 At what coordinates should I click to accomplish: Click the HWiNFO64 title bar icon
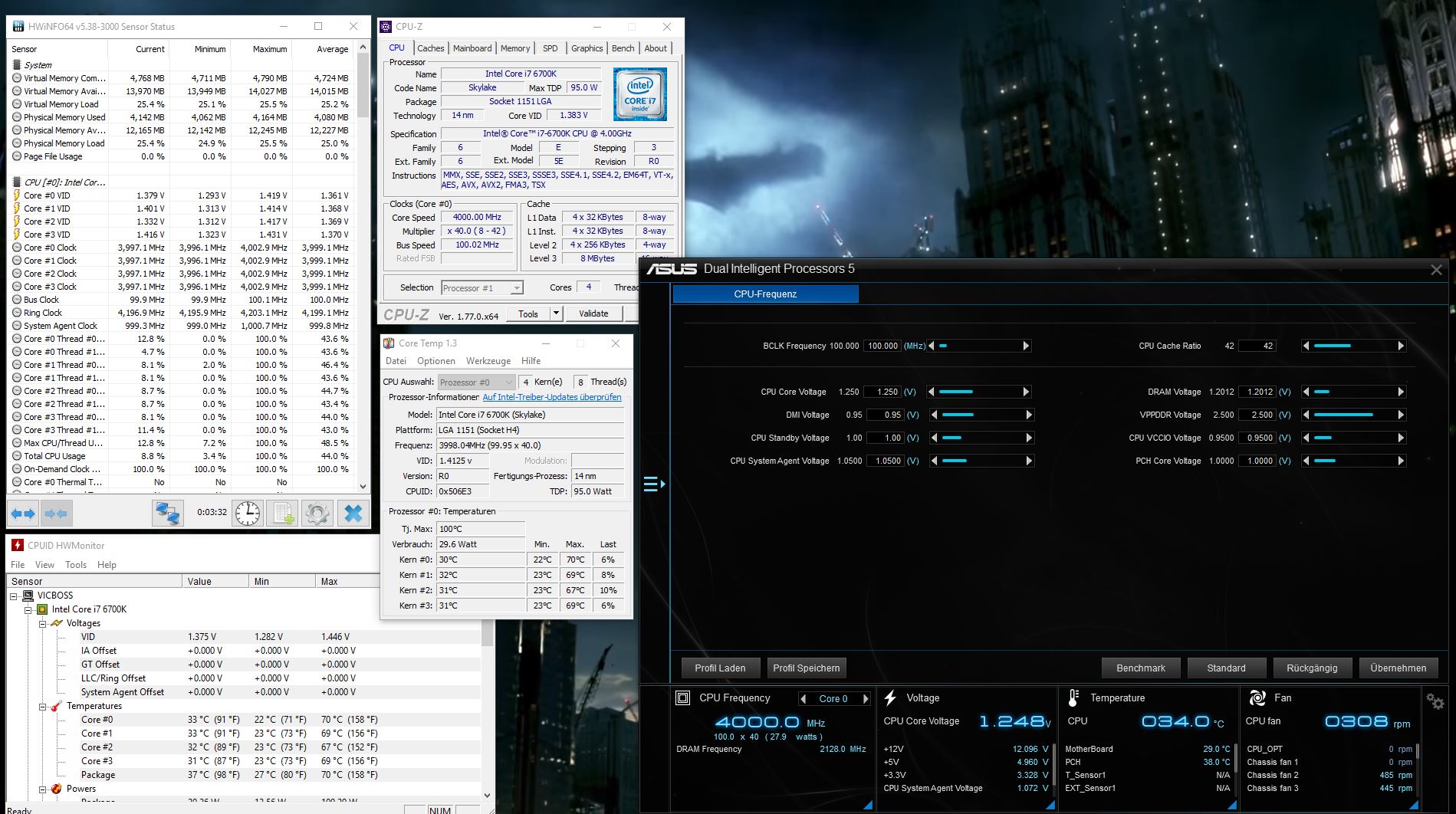coord(18,26)
